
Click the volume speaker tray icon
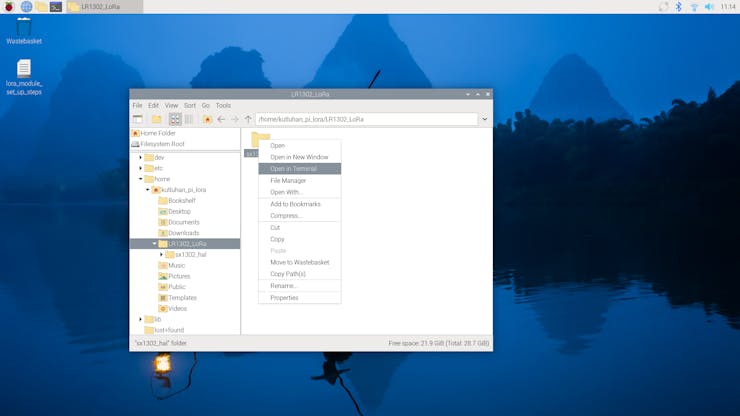(709, 7)
